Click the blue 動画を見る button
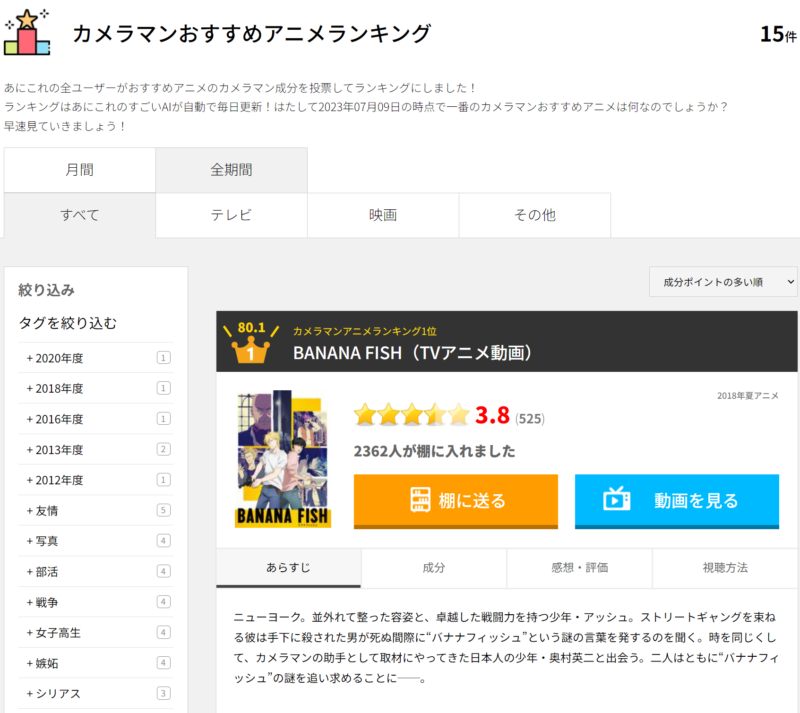Screen dimensions: 800x713 (677, 501)
